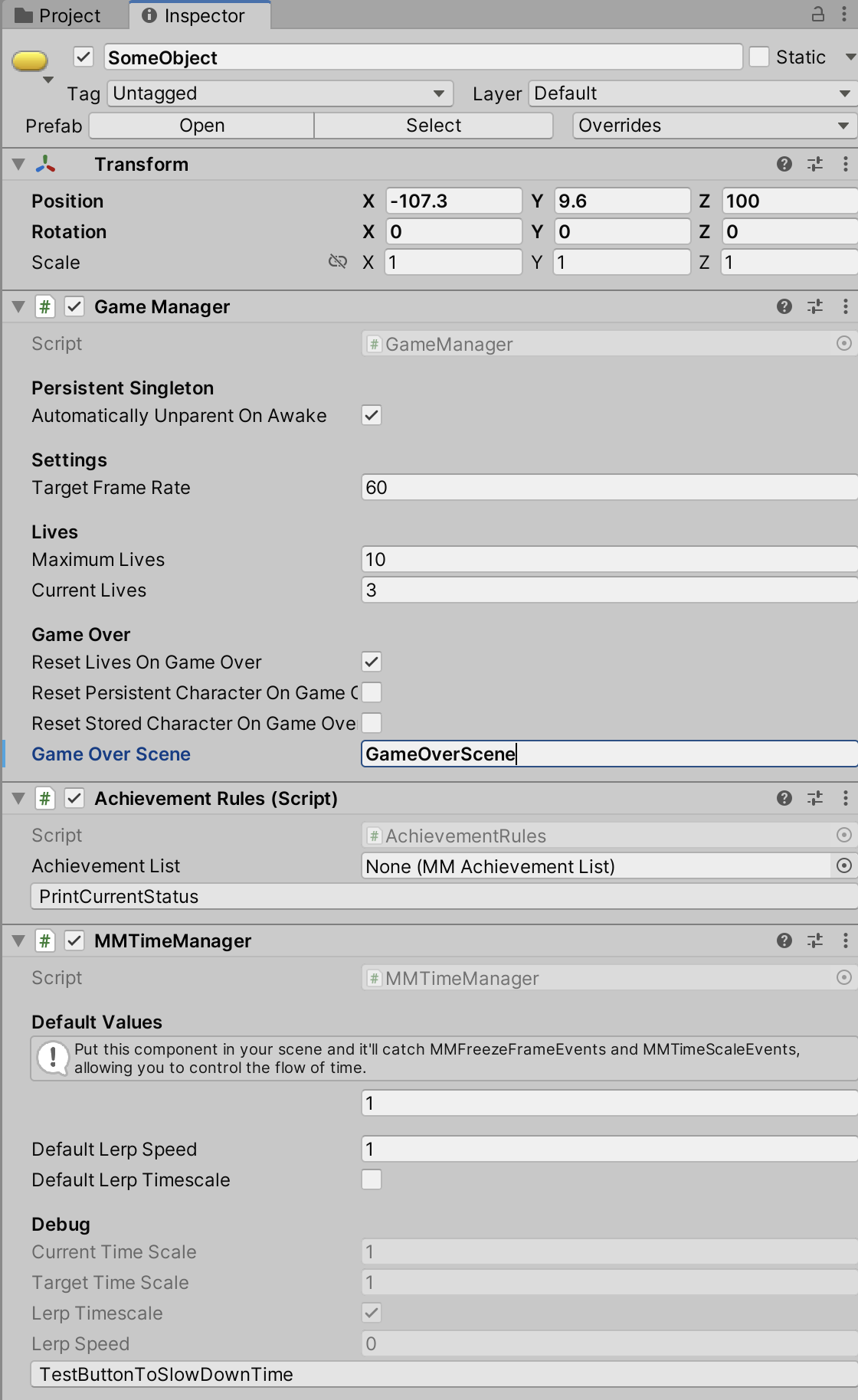Enable Default Lerp Timescale checkbox
858x1400 pixels.
[372, 1179]
